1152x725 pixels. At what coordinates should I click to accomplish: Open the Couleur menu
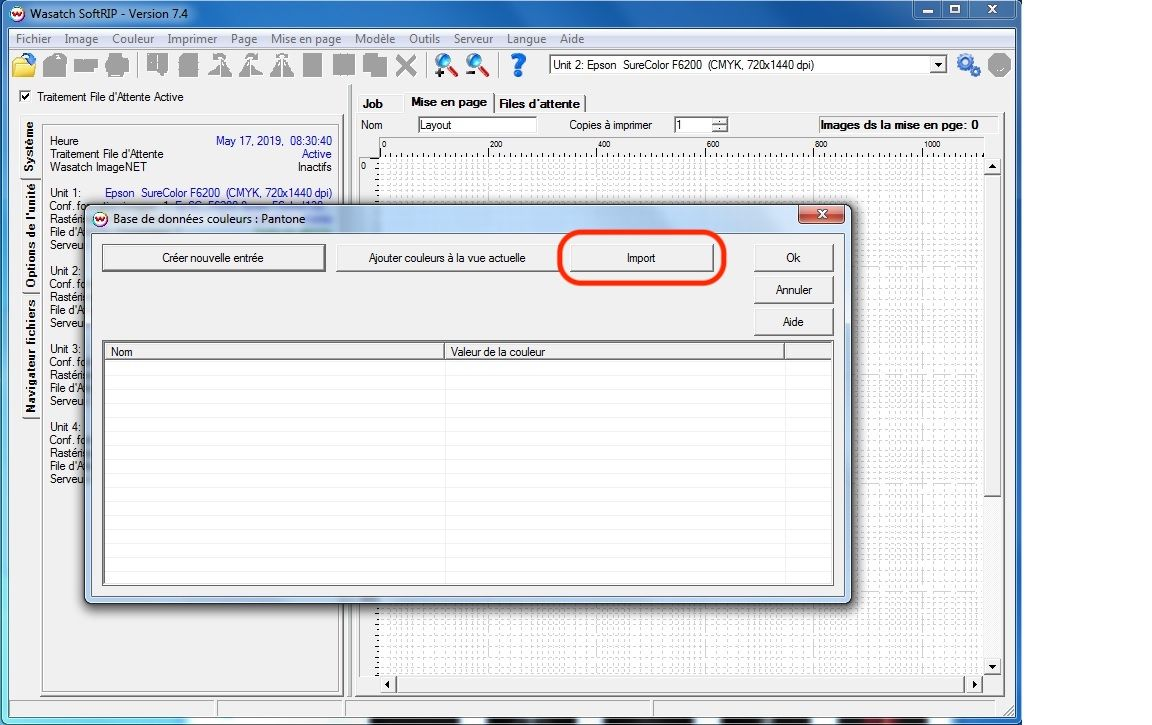(x=133, y=39)
